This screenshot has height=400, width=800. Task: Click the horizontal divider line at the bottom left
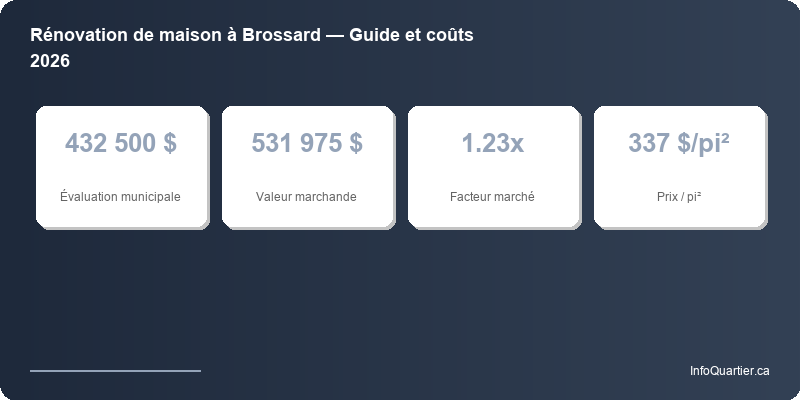(115, 370)
